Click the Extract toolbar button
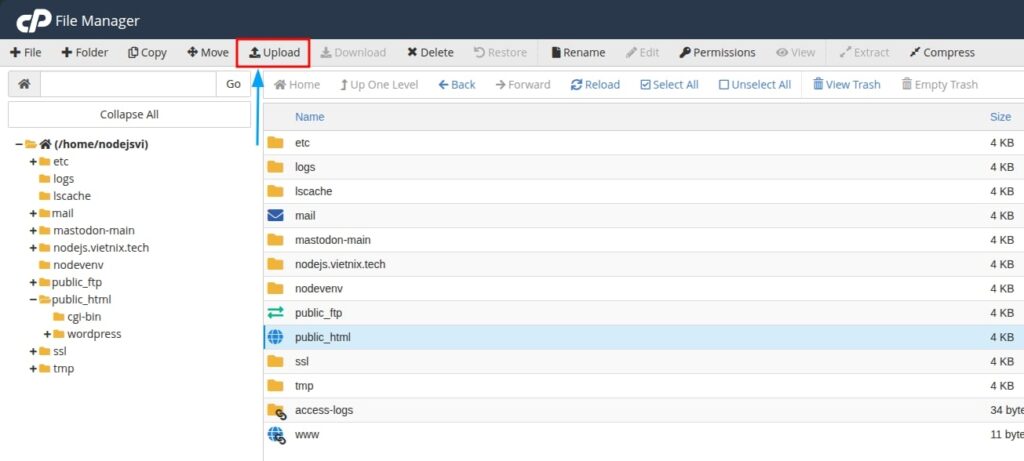Image resolution: width=1024 pixels, height=461 pixels. click(x=864, y=53)
